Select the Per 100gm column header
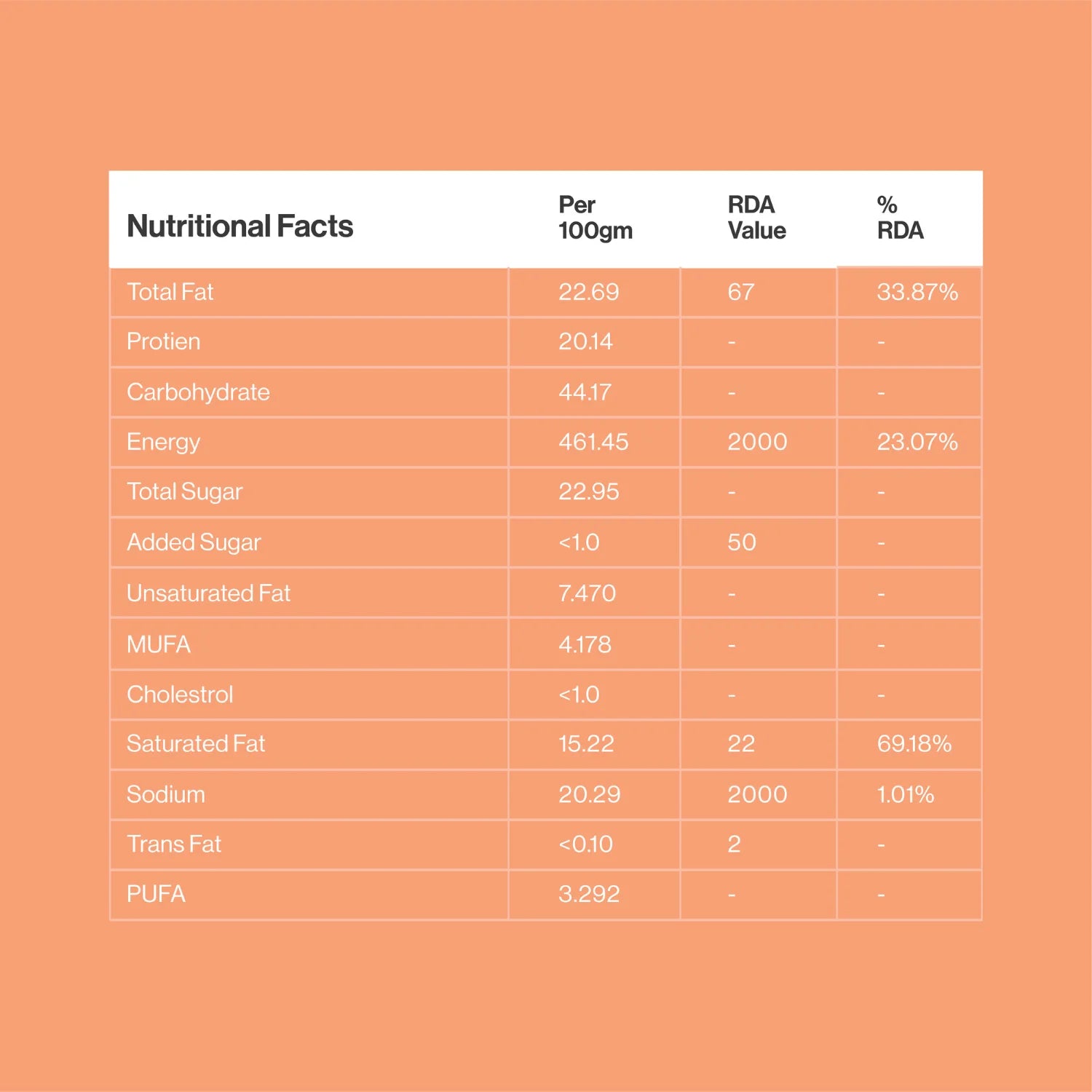This screenshot has width=1092, height=1092. coord(595,218)
